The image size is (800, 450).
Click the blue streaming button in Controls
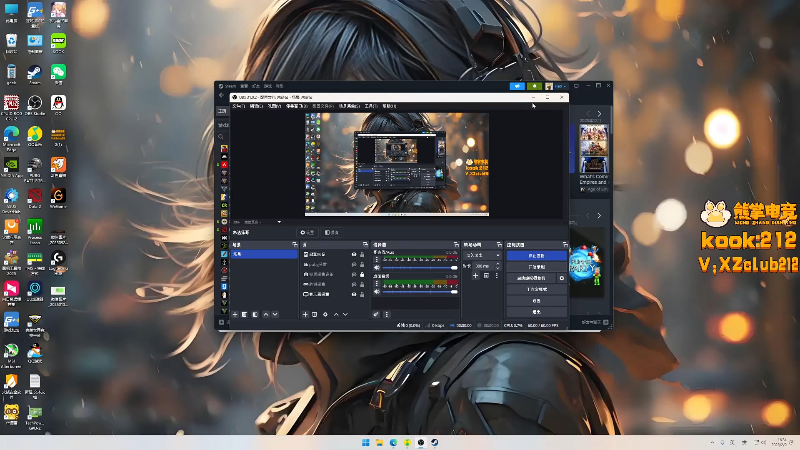coord(536,256)
